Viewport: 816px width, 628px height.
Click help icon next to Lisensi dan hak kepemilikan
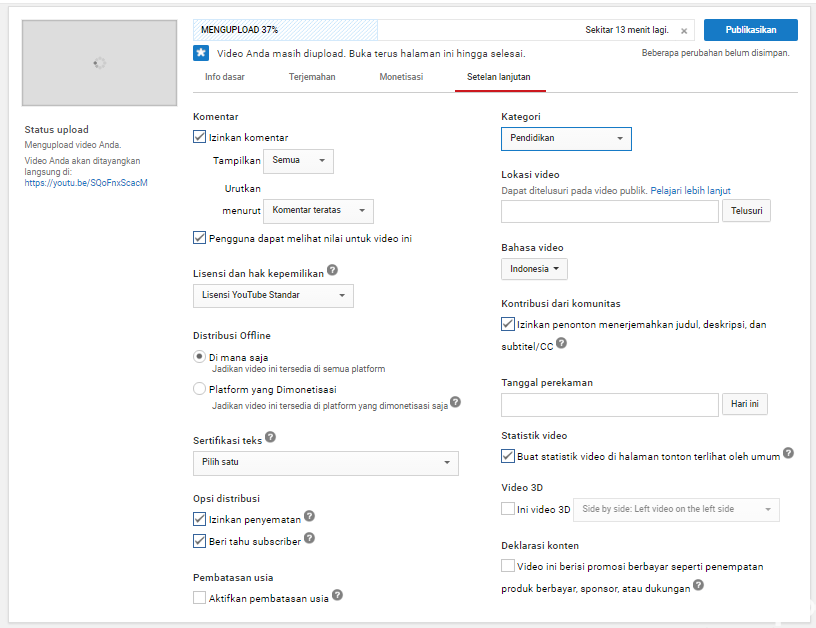click(332, 270)
